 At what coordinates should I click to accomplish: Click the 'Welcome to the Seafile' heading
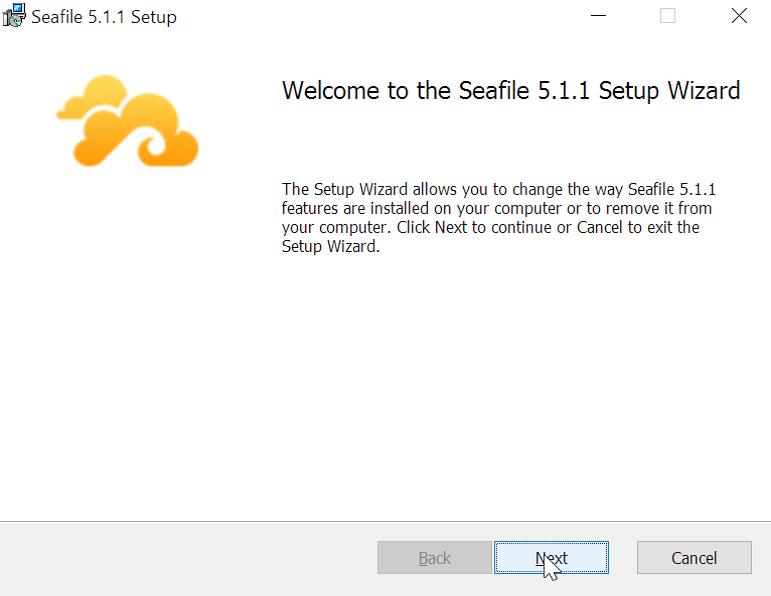tap(405, 90)
